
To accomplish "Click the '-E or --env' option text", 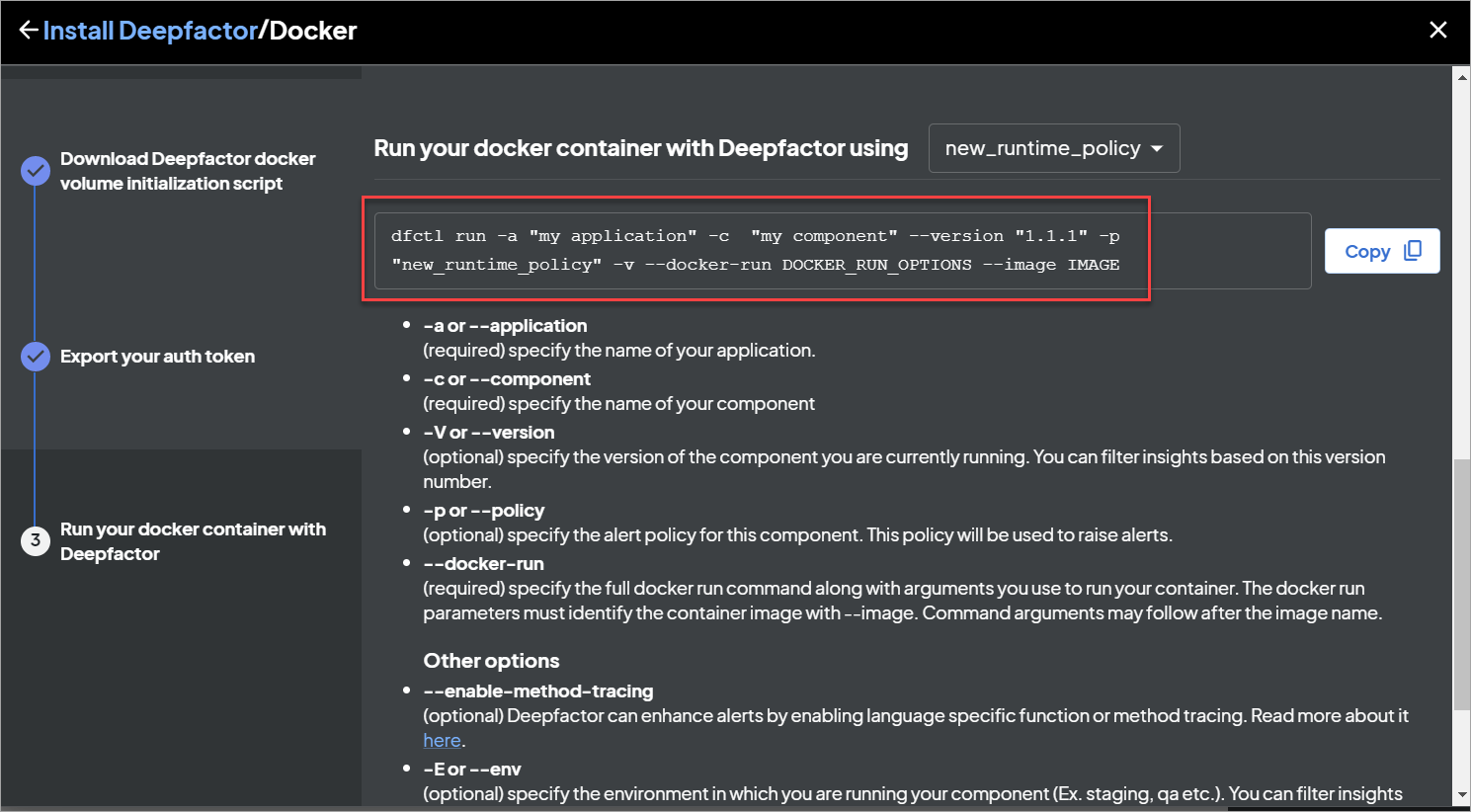I will click(472, 770).
